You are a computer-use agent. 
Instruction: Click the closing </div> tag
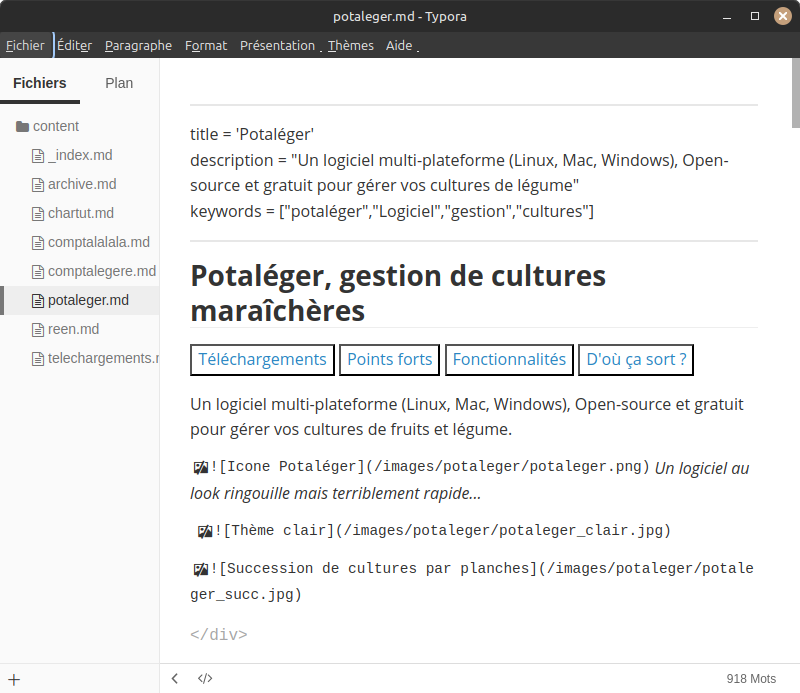point(219,634)
